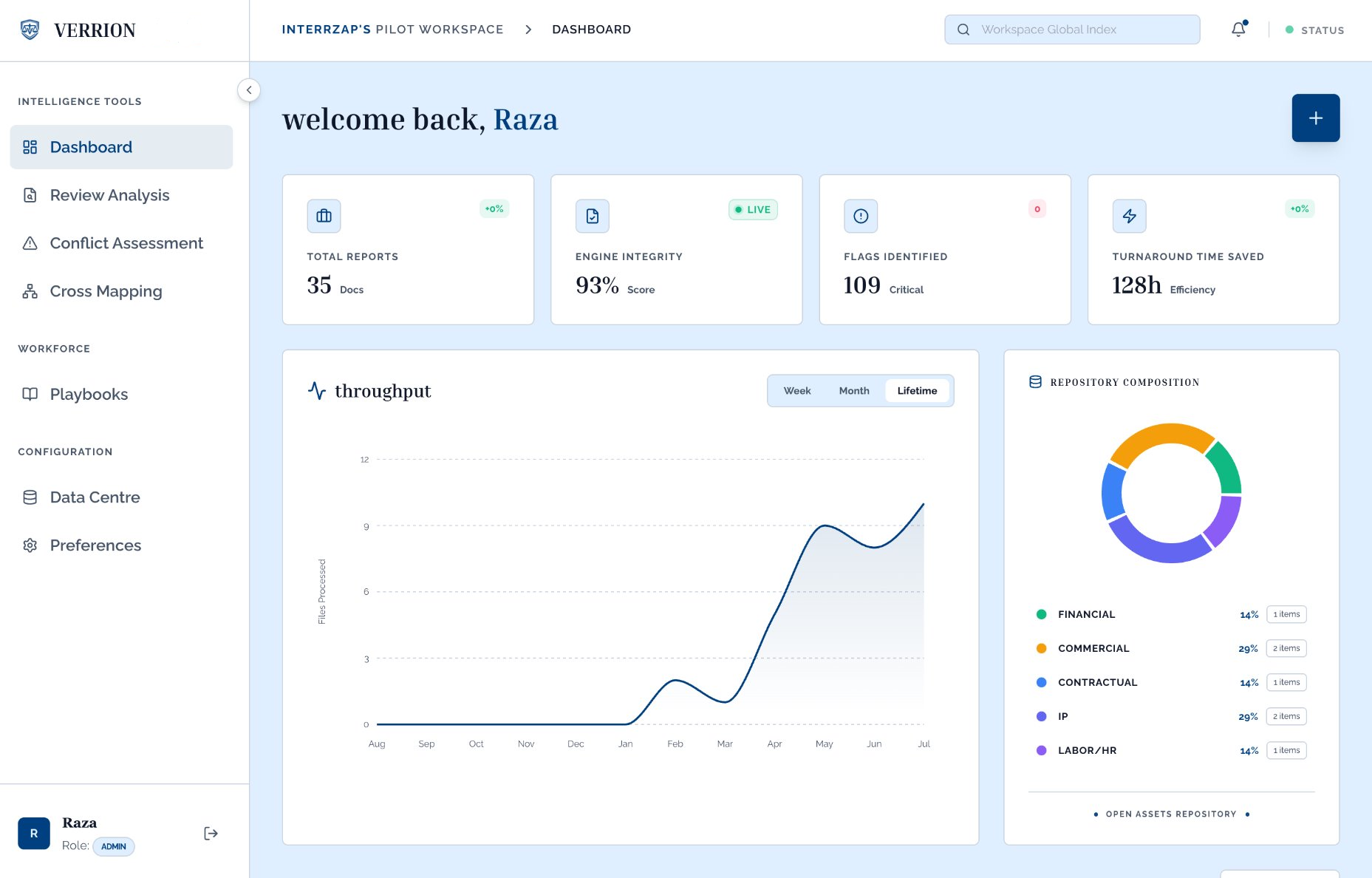Viewport: 1372px width, 878px height.
Task: Click the Cross Mapping network icon
Action: [30, 291]
